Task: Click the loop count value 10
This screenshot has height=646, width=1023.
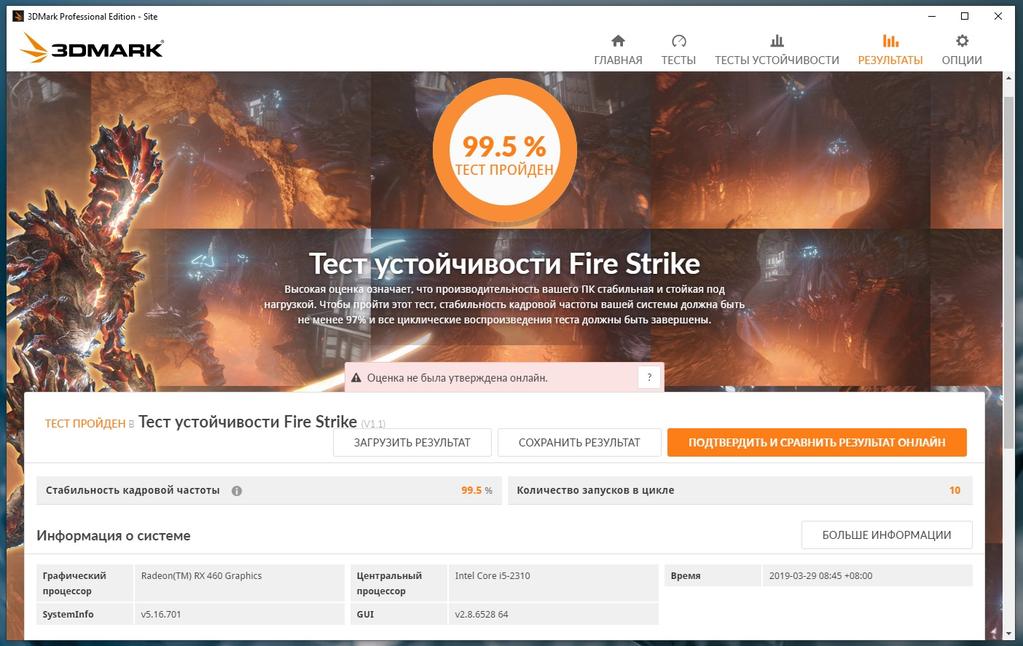Action: click(x=954, y=490)
